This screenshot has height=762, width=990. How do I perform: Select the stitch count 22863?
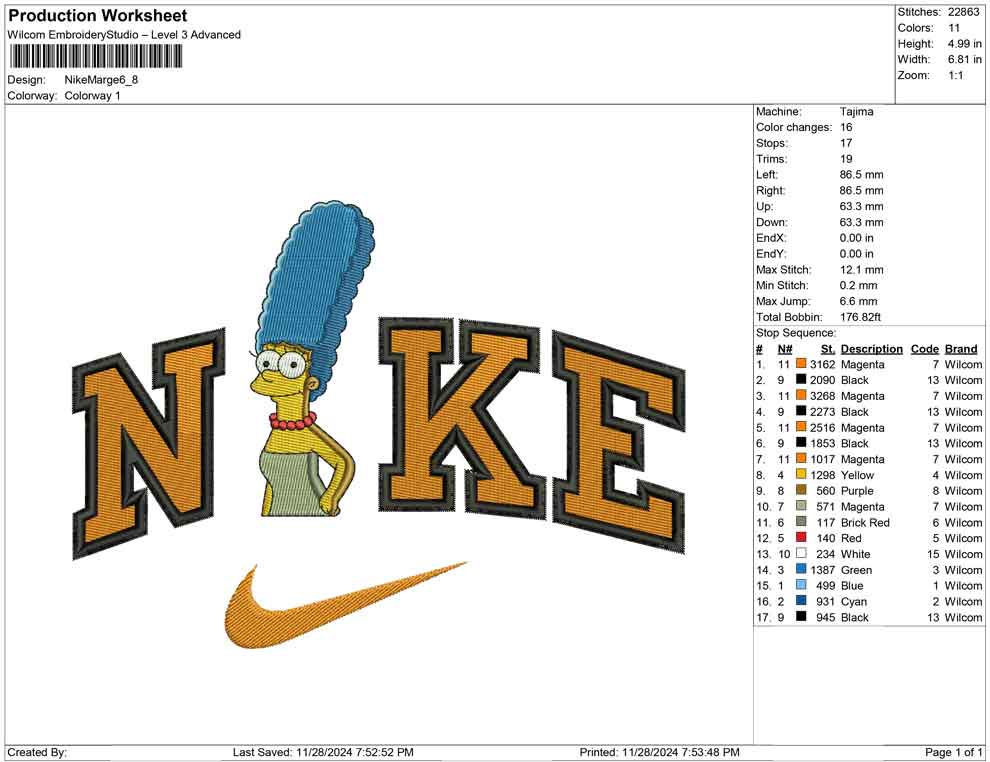click(963, 12)
